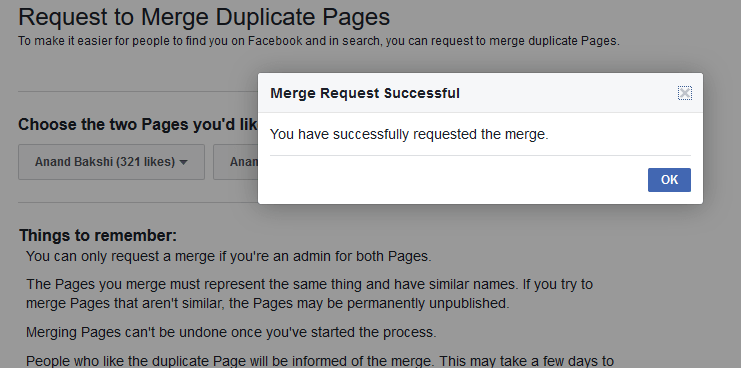
Task: Click the Choose the two Pages heading
Action: [138, 125]
